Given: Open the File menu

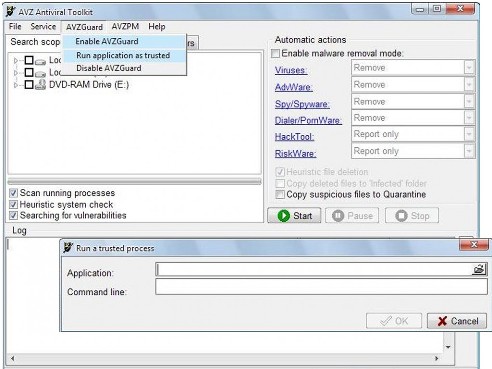Looking at the screenshot, I should click(15, 27).
